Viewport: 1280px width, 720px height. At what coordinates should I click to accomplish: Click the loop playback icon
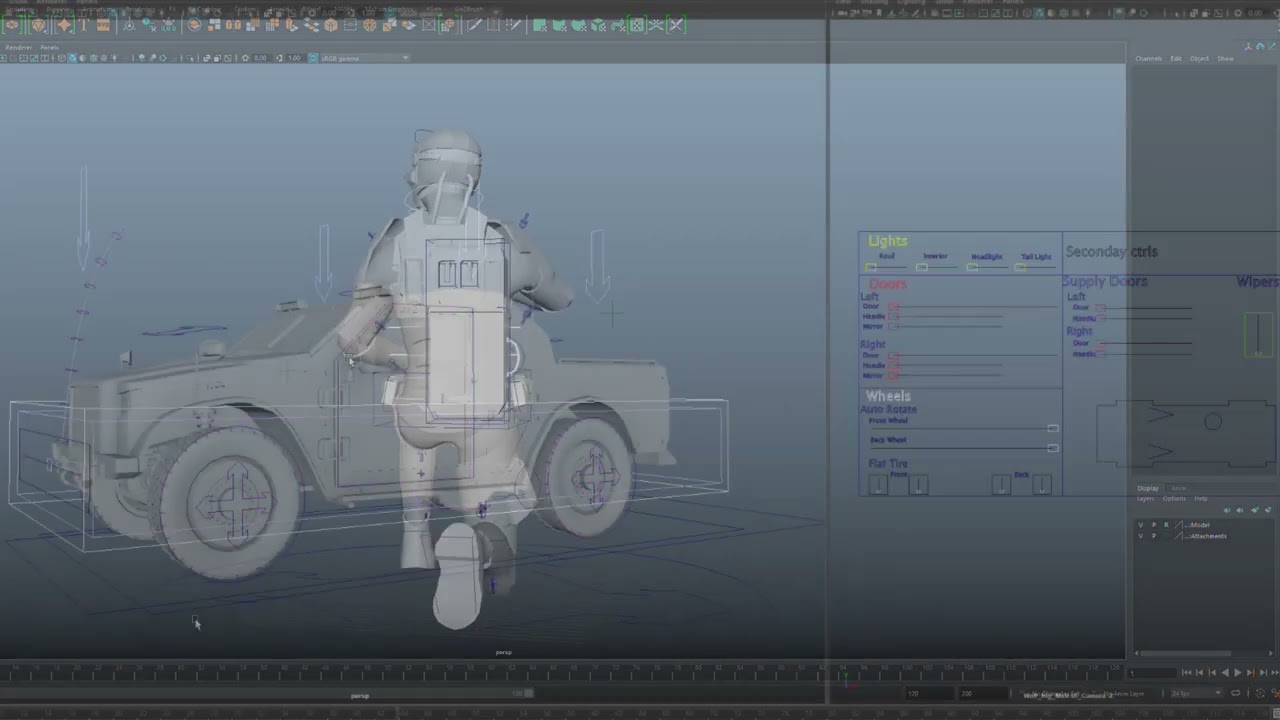click(x=1236, y=692)
